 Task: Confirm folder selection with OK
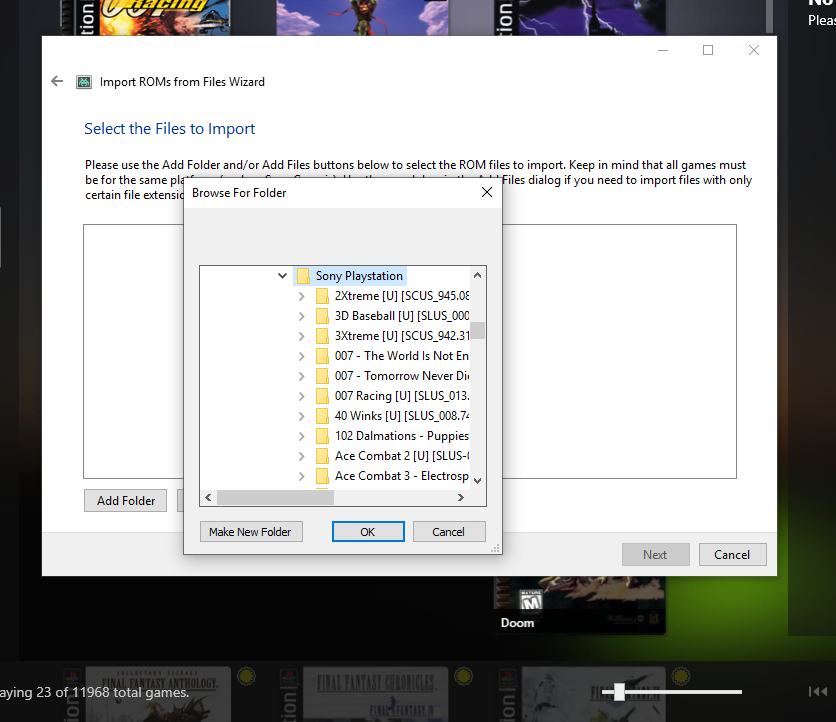pyautogui.click(x=368, y=532)
